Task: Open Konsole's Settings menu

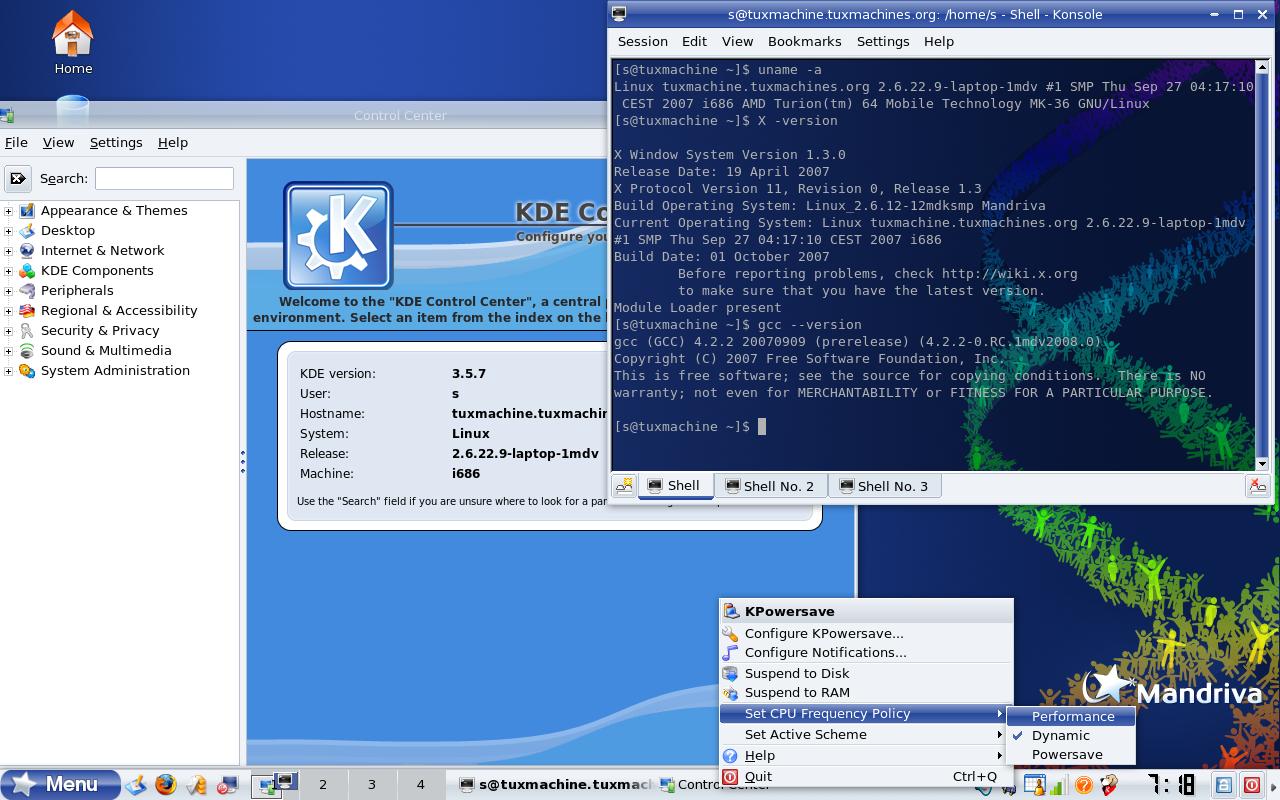Action: point(883,42)
